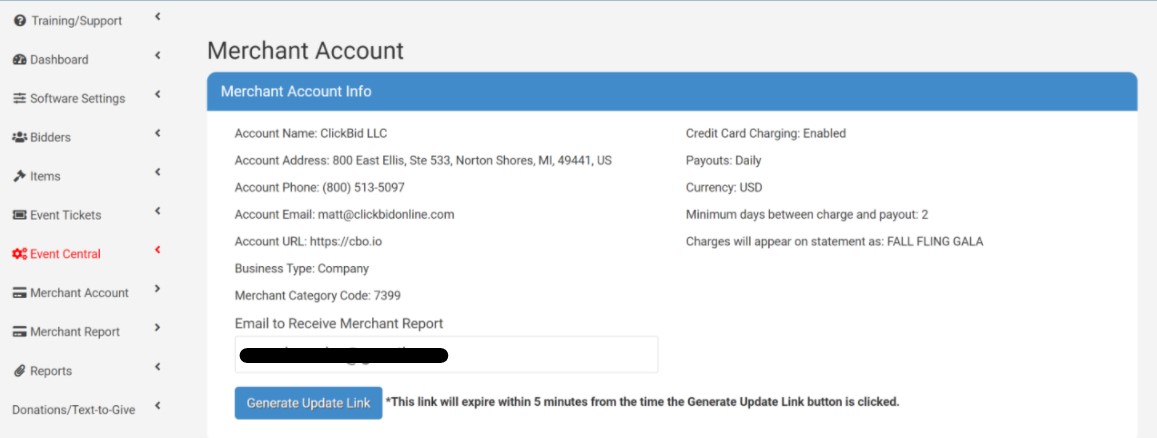The height and width of the screenshot is (438, 1157).
Task: Expand the Bidders submenu chevron
Action: point(158,134)
